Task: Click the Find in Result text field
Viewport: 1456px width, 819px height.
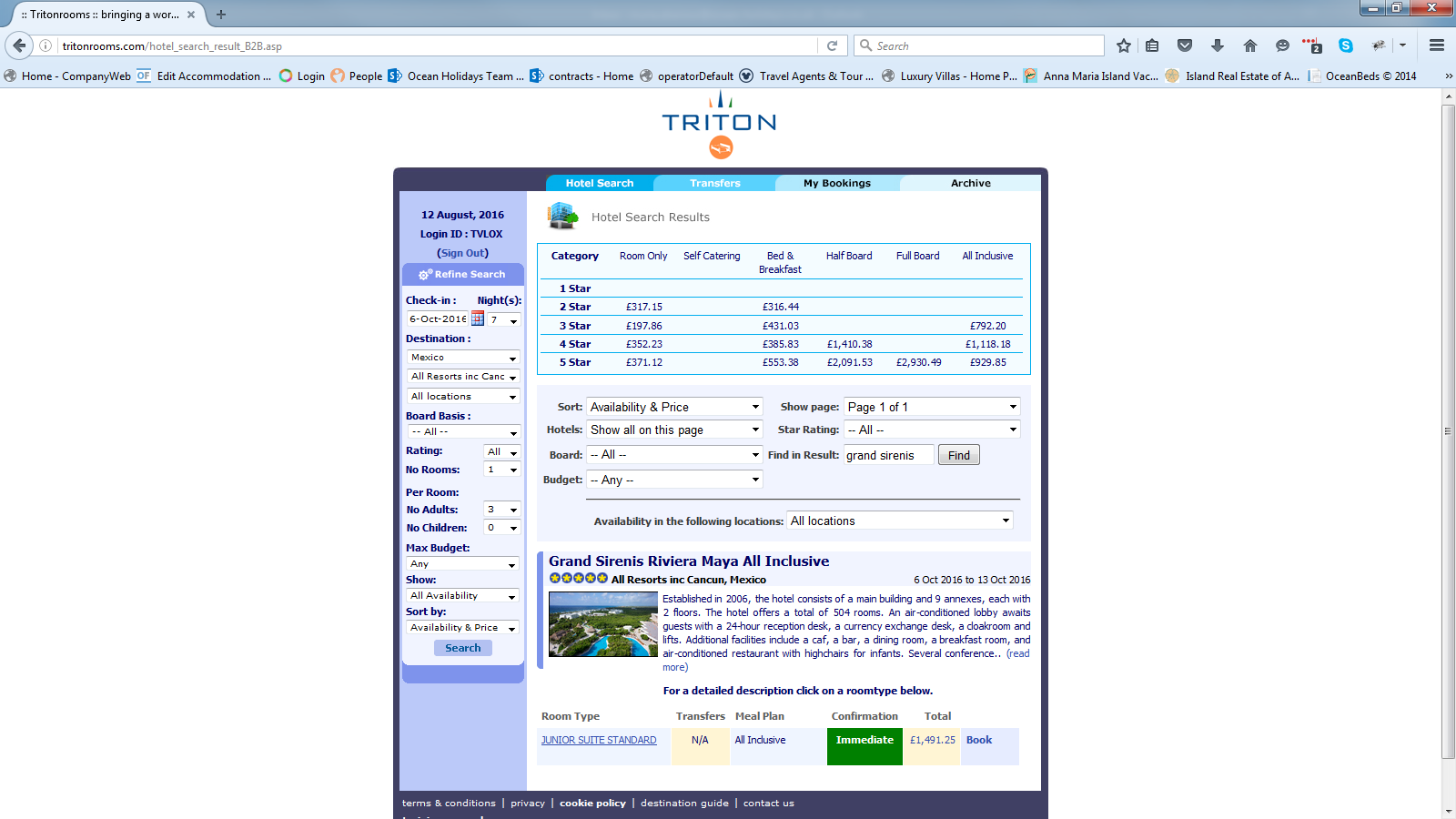Action: (x=889, y=455)
